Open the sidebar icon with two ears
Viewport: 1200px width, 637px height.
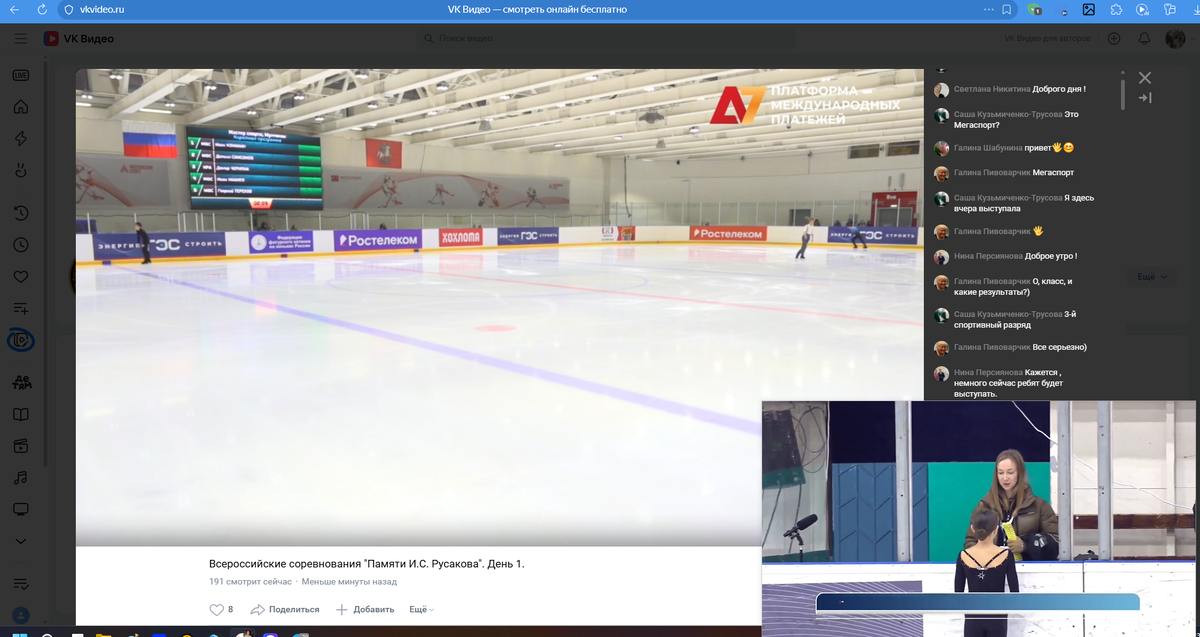[20, 171]
